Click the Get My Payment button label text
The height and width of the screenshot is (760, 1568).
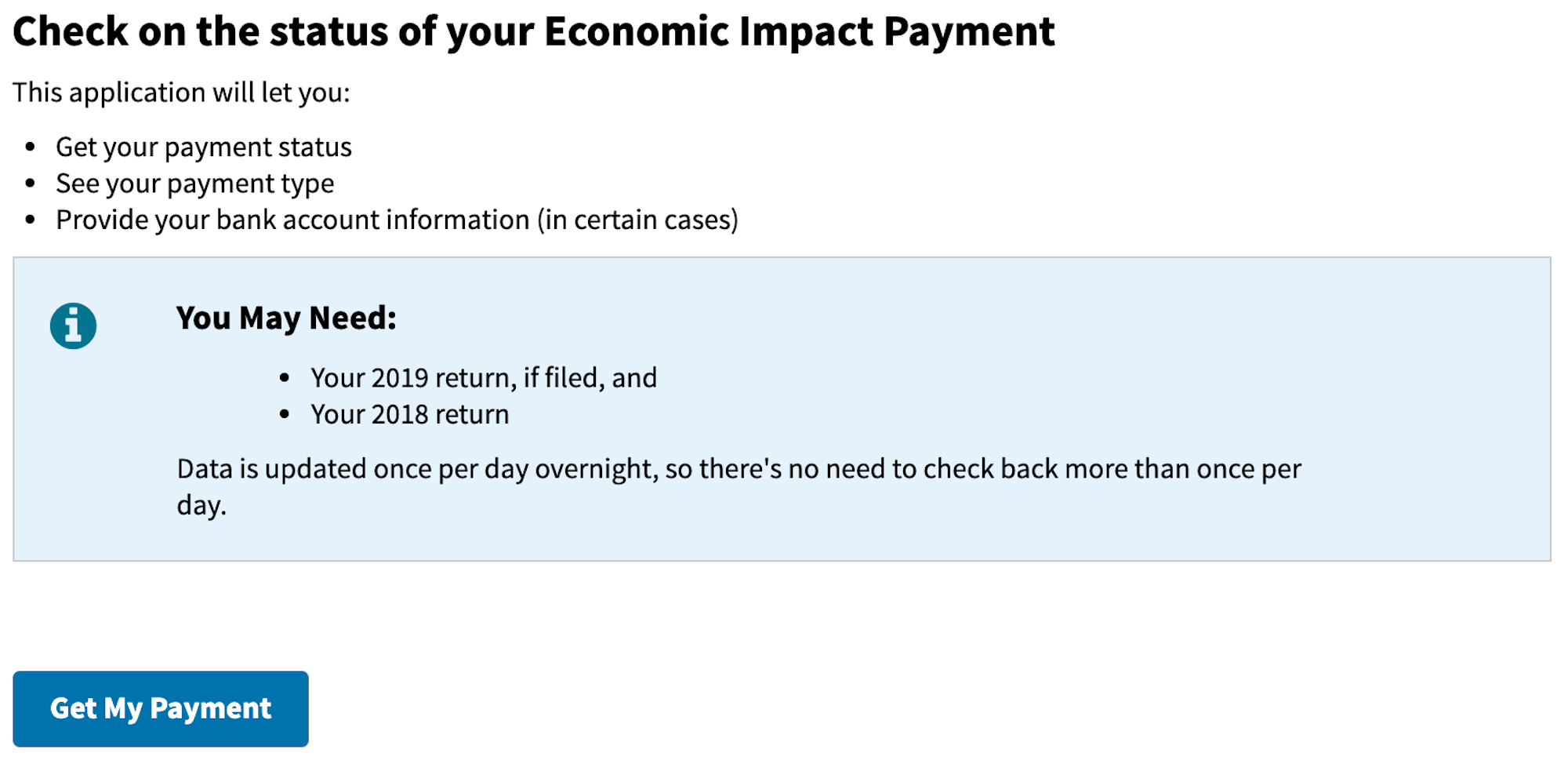tap(160, 708)
